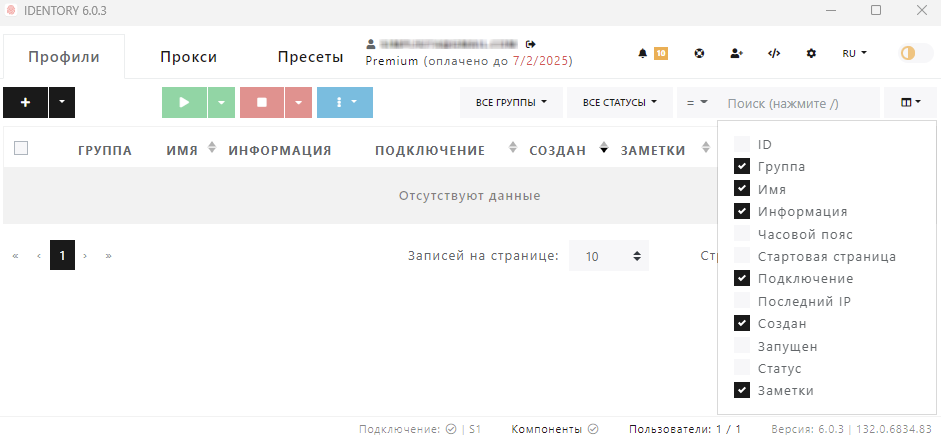941x438 pixels.
Task: Stop profiles with red stop button
Action: click(x=262, y=103)
